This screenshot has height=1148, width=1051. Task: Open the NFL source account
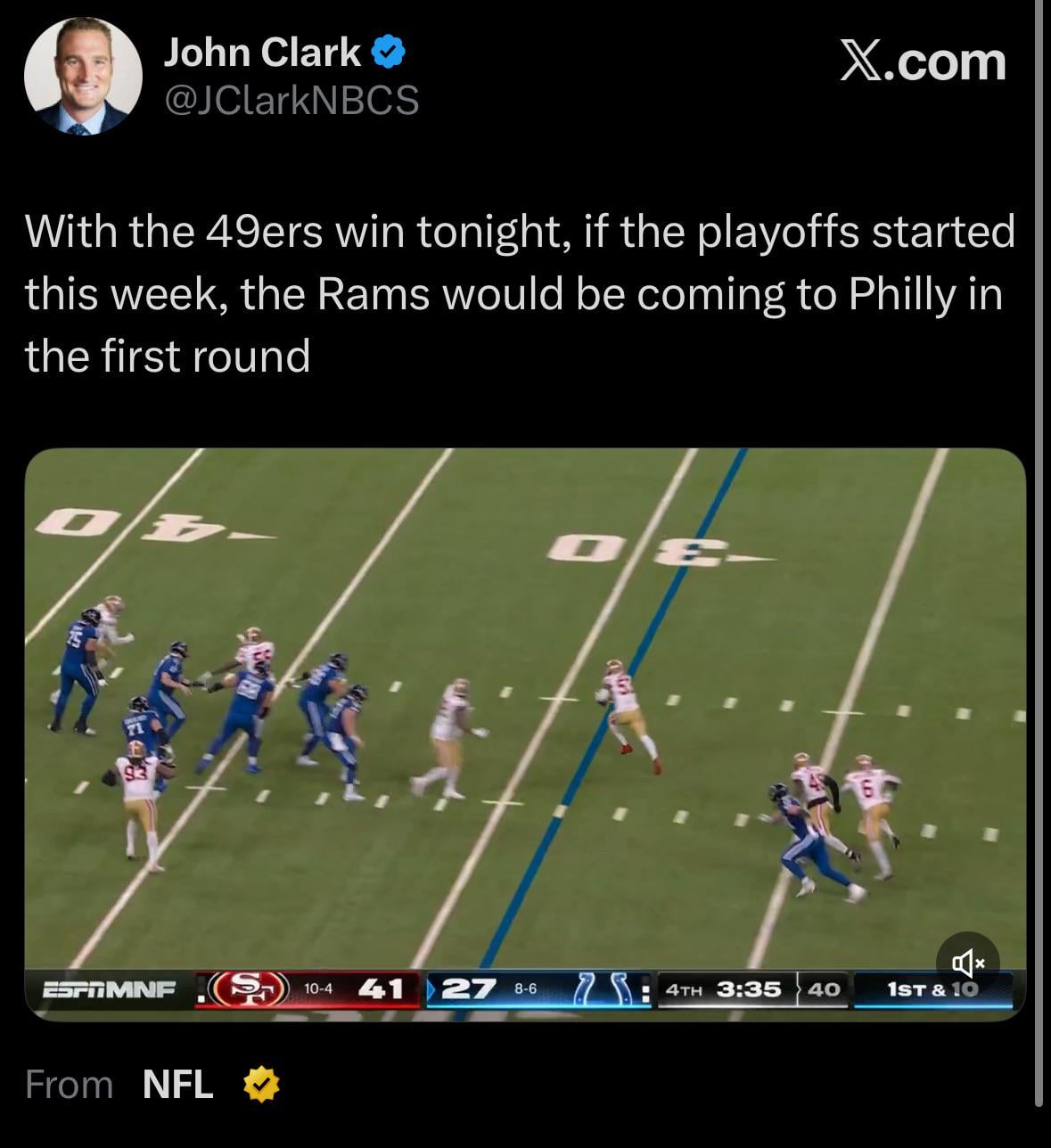click(x=178, y=1085)
